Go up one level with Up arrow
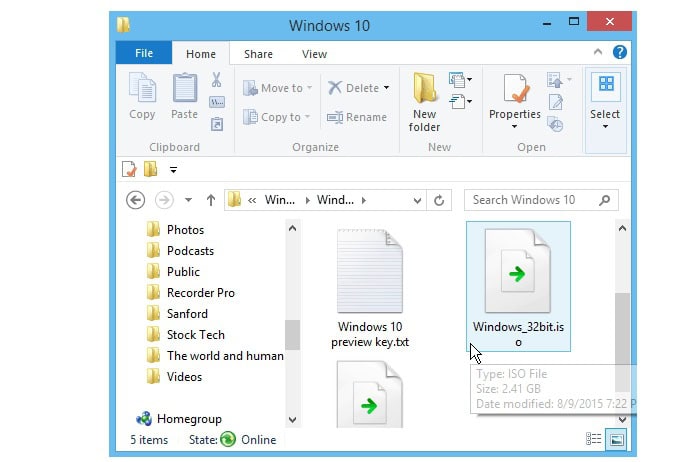 [x=211, y=200]
